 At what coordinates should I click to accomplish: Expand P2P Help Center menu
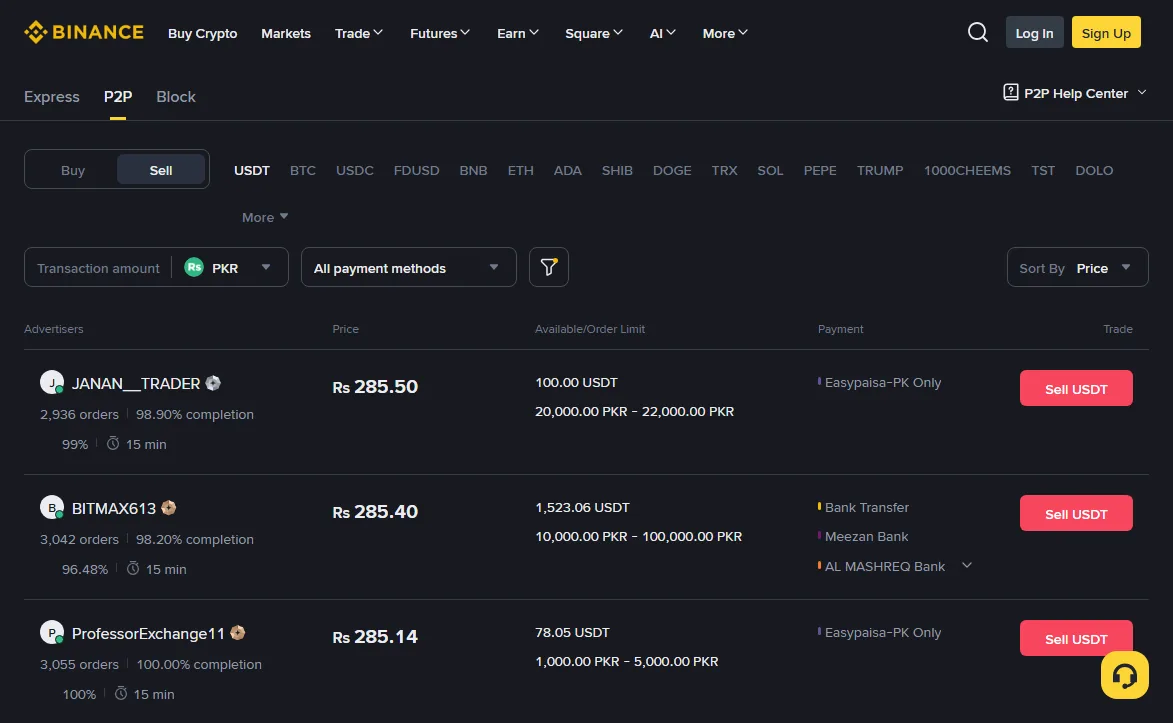coord(1142,92)
